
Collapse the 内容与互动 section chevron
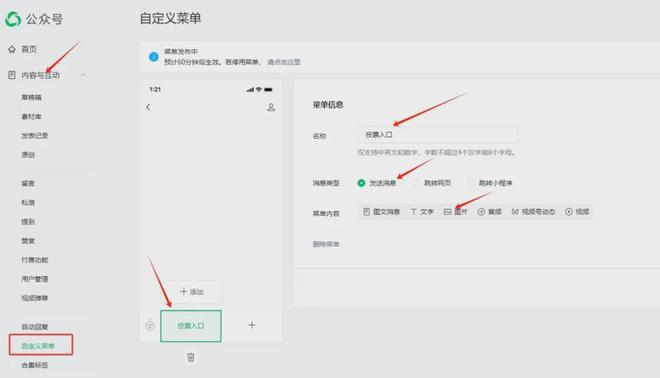(x=83, y=75)
